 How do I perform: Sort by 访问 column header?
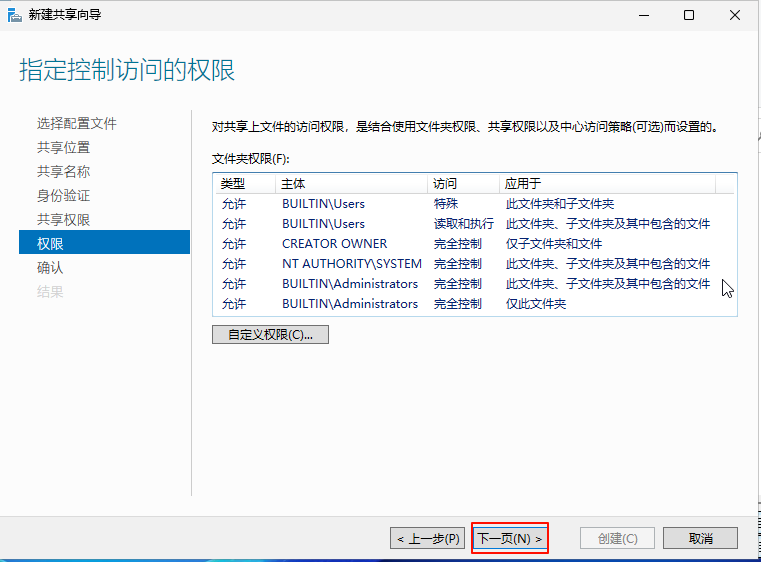(x=444, y=184)
